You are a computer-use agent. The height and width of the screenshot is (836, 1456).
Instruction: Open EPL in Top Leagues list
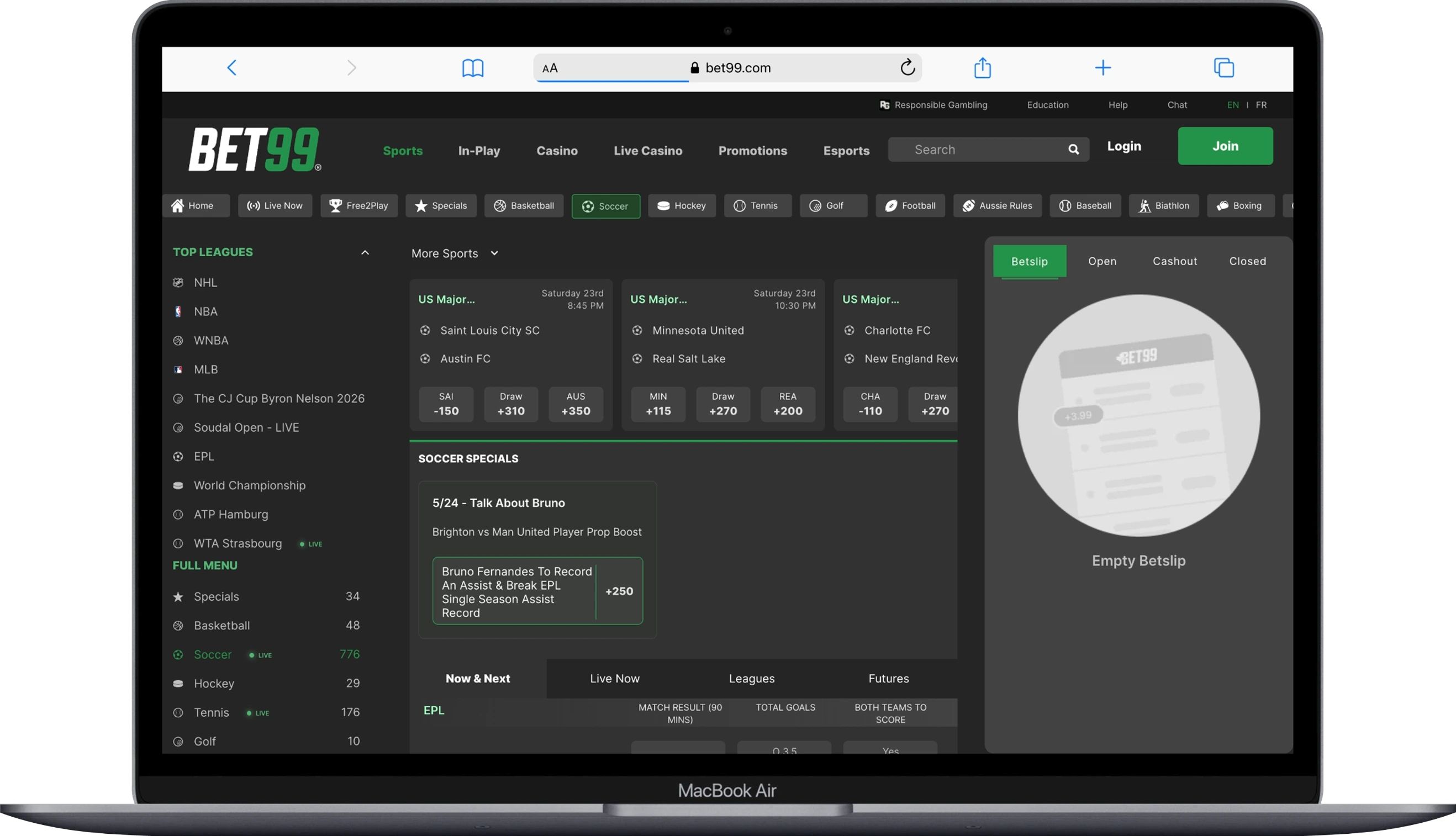204,457
